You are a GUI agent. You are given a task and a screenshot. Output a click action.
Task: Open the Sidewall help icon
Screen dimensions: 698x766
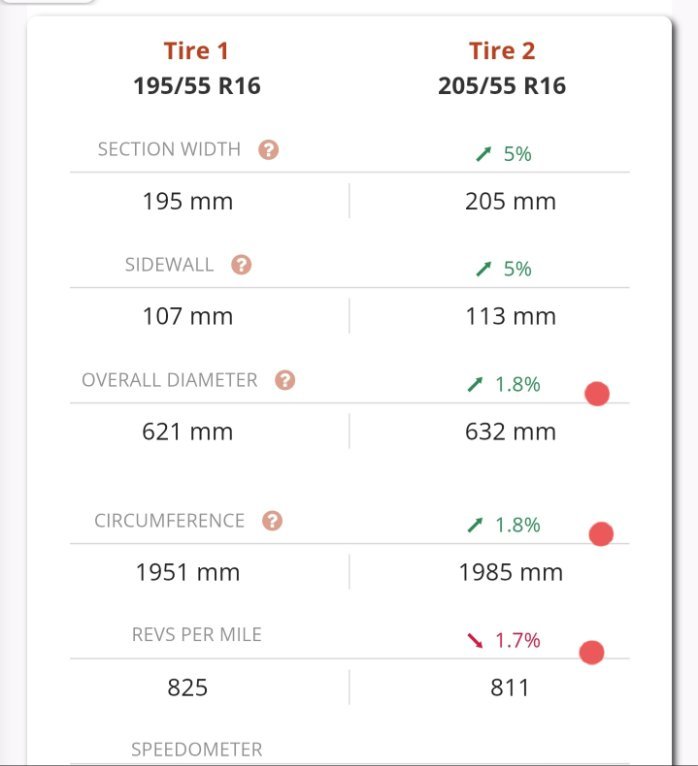pyautogui.click(x=241, y=265)
